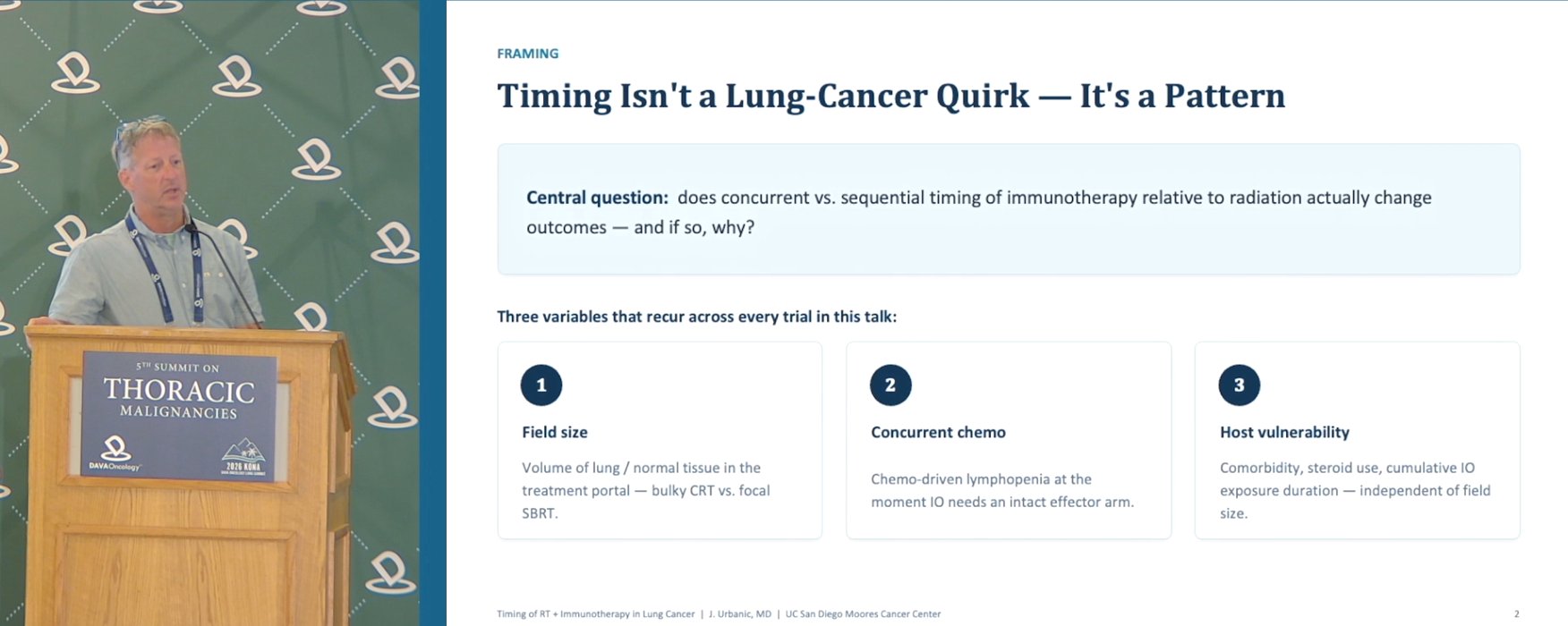Click the speaker video feed
Screen dimensions: 1568x626
(x=210, y=313)
